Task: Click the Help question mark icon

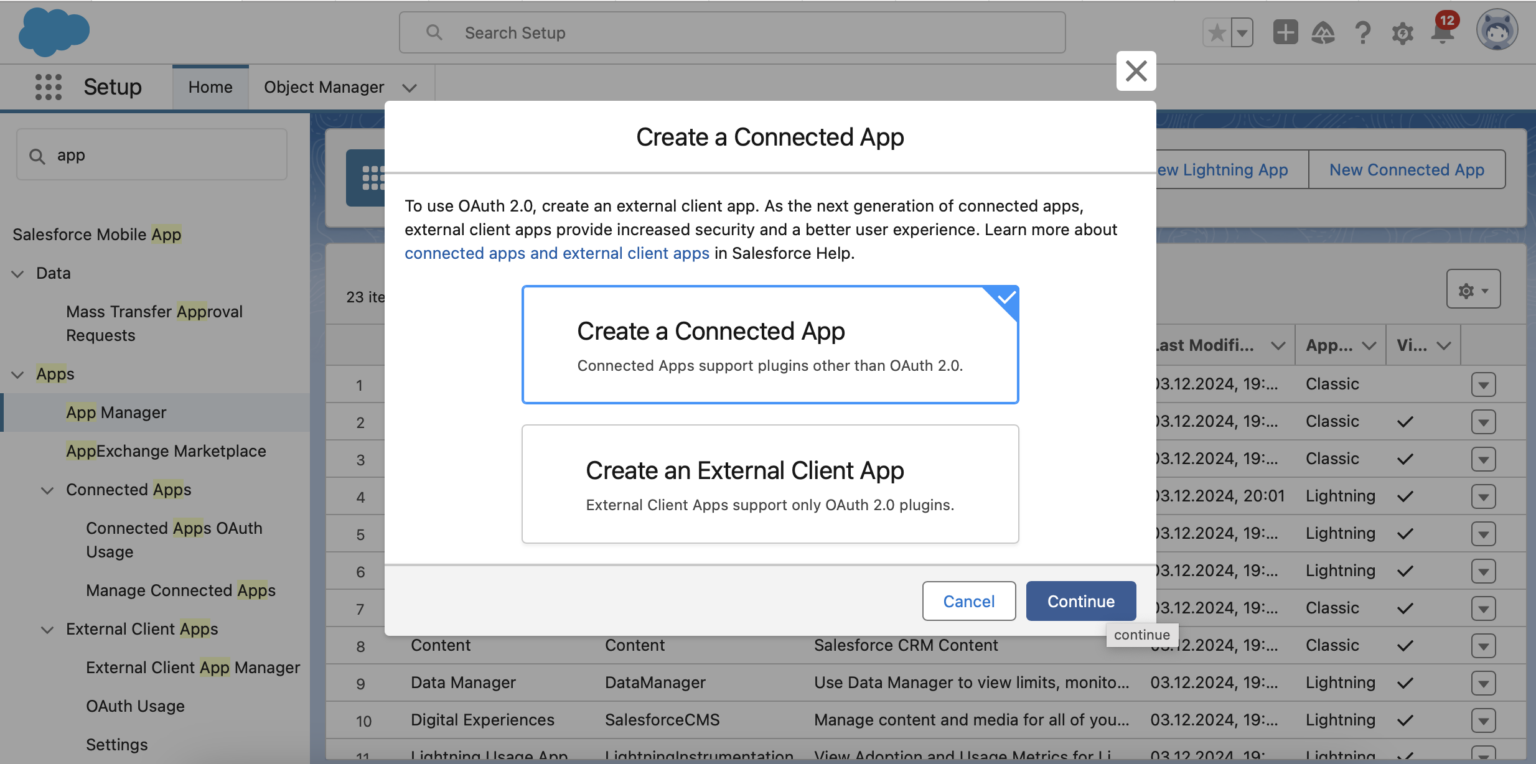Action: [1362, 33]
